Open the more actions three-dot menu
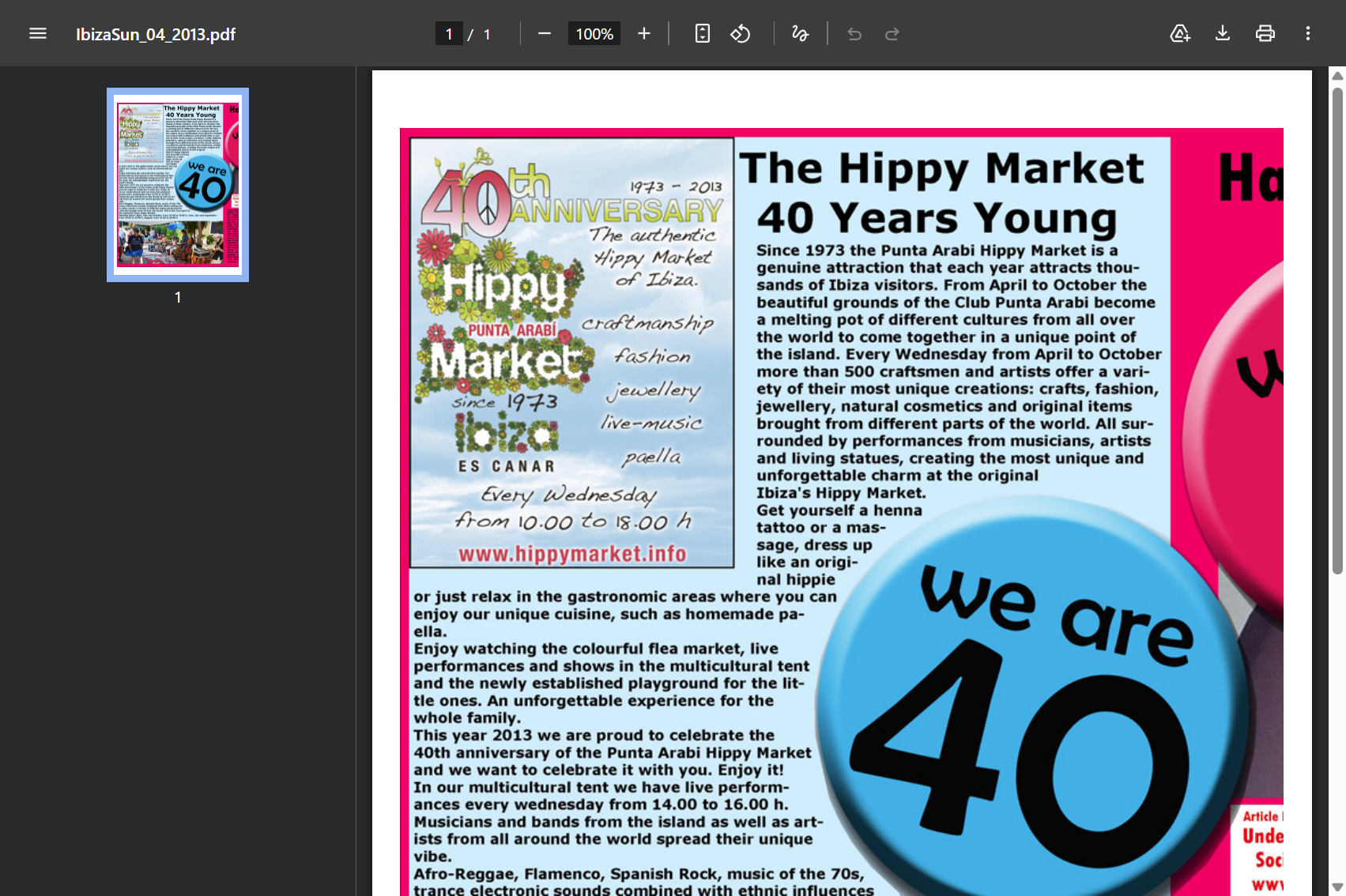This screenshot has height=896, width=1346. [x=1308, y=33]
